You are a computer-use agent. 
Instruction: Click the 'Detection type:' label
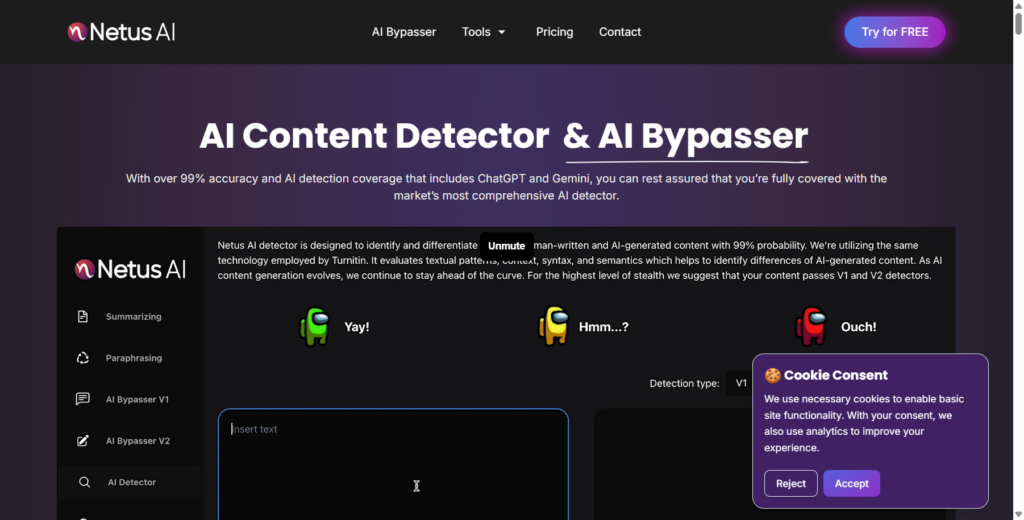click(684, 383)
